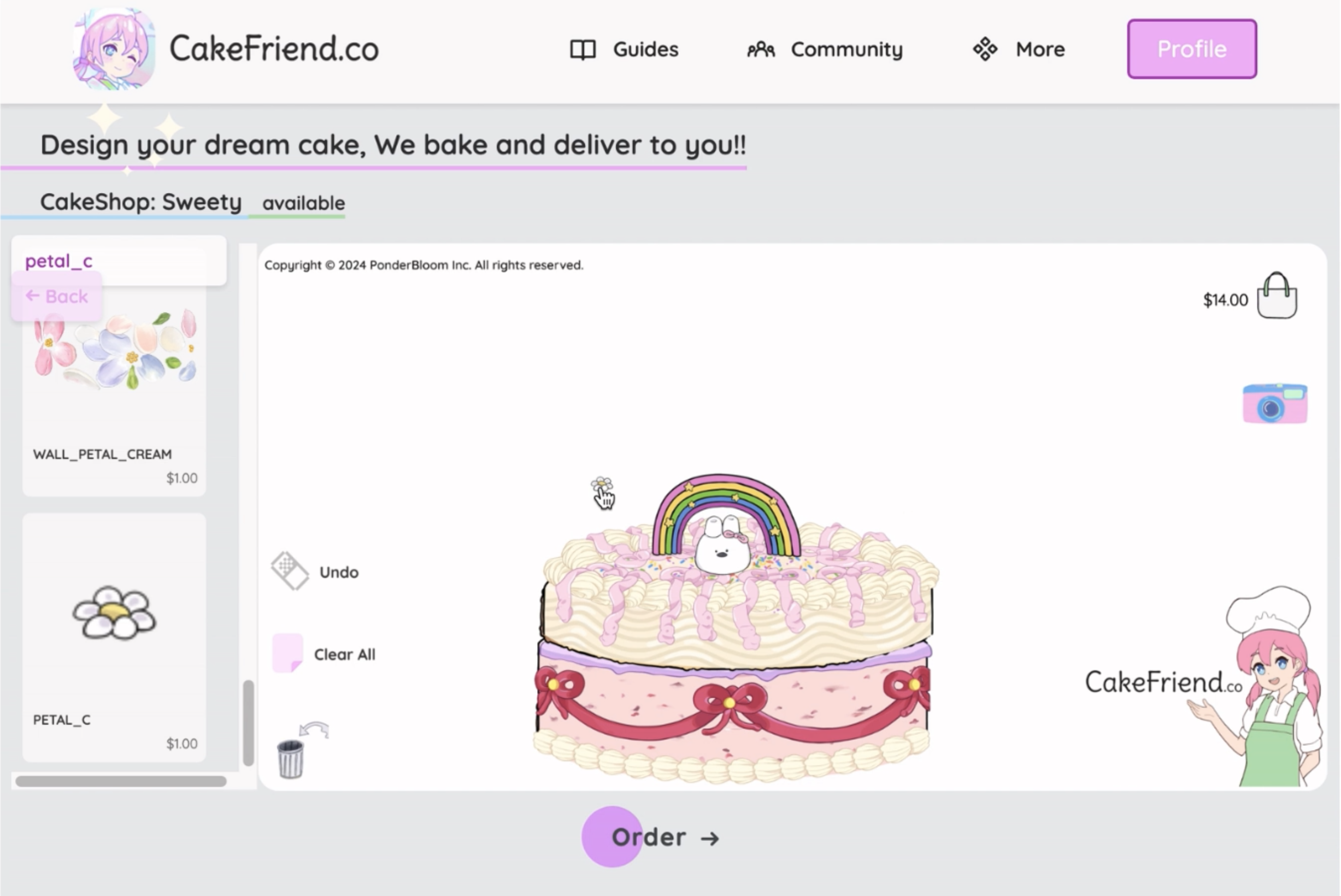Open the trash can to delete decorations
This screenshot has height=896, width=1341.
[291, 754]
